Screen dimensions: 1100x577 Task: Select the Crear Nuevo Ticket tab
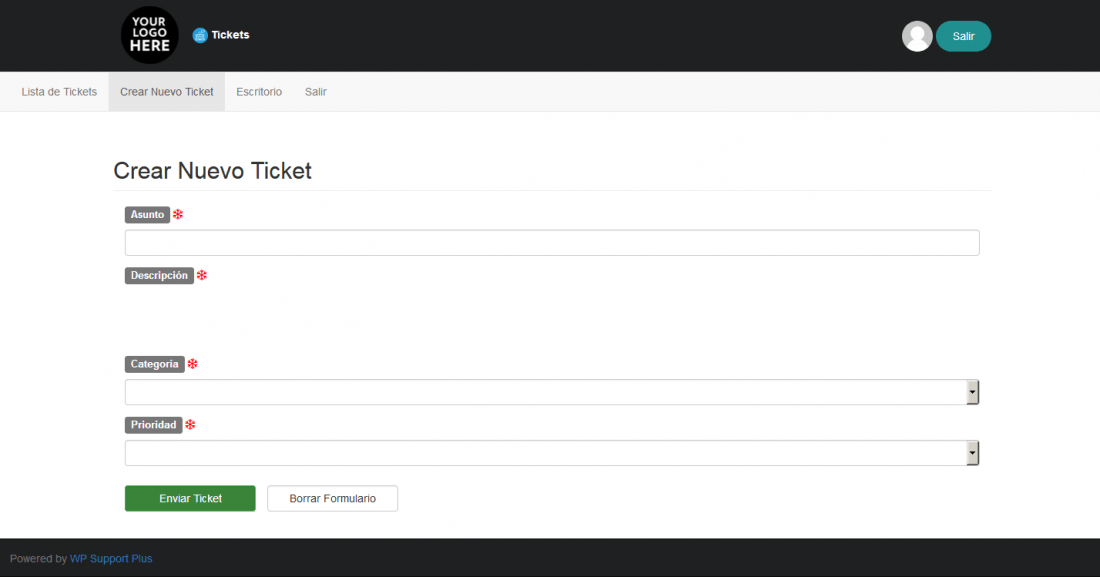click(x=166, y=92)
